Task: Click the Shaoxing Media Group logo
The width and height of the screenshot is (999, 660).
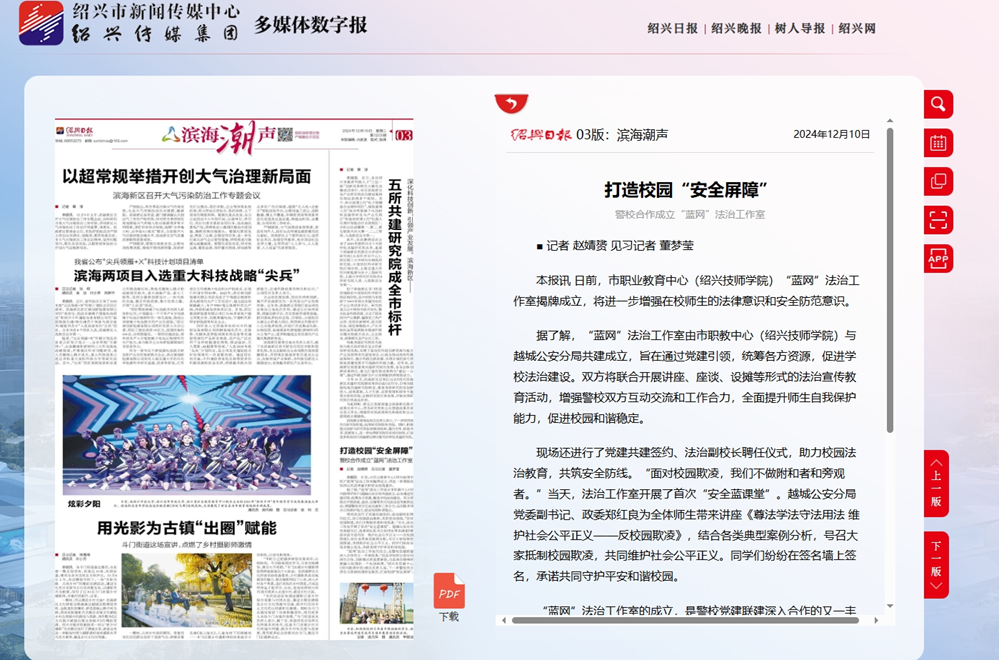Action: point(40,23)
